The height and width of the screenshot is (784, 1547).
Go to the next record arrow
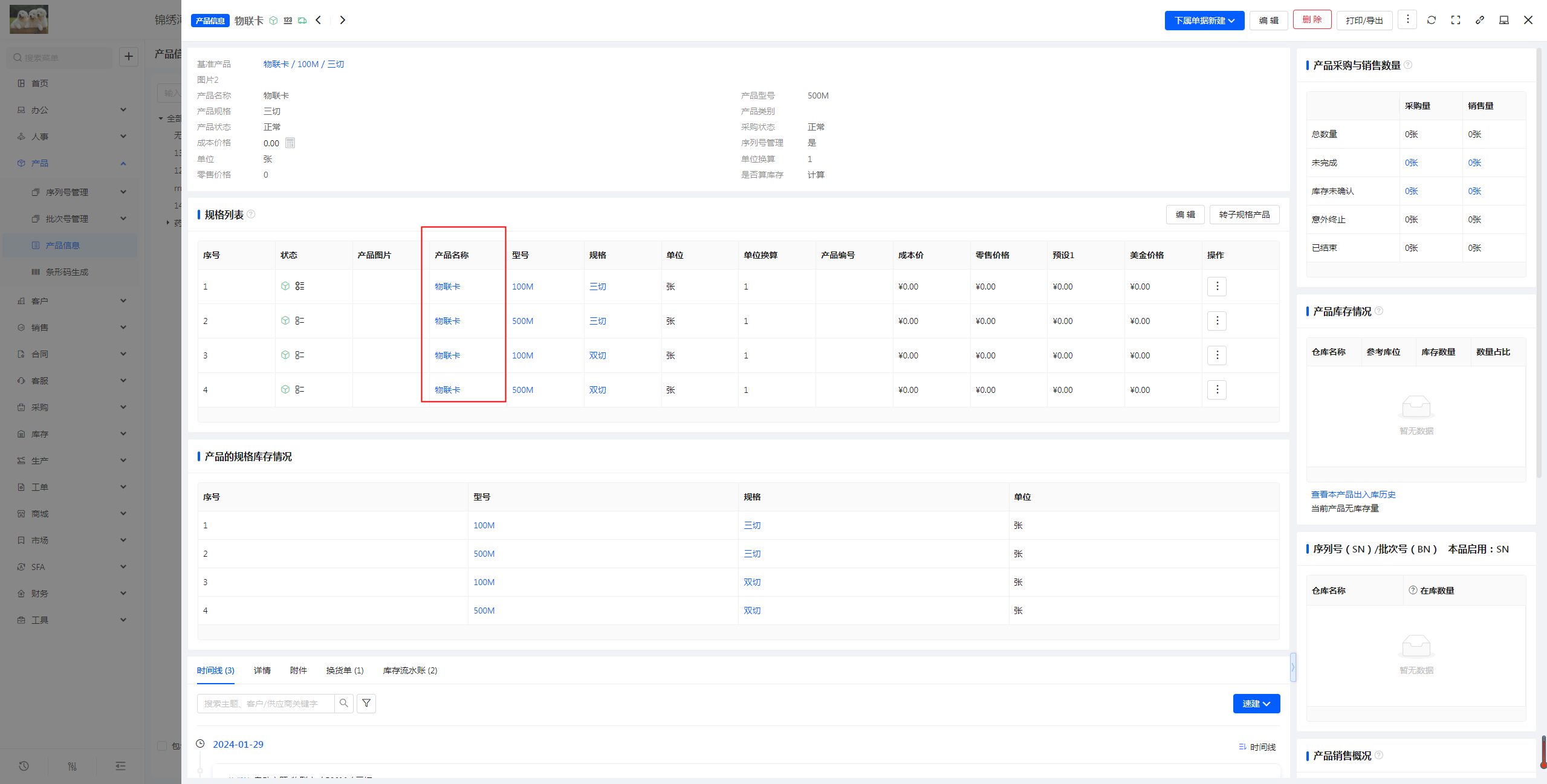[x=342, y=20]
